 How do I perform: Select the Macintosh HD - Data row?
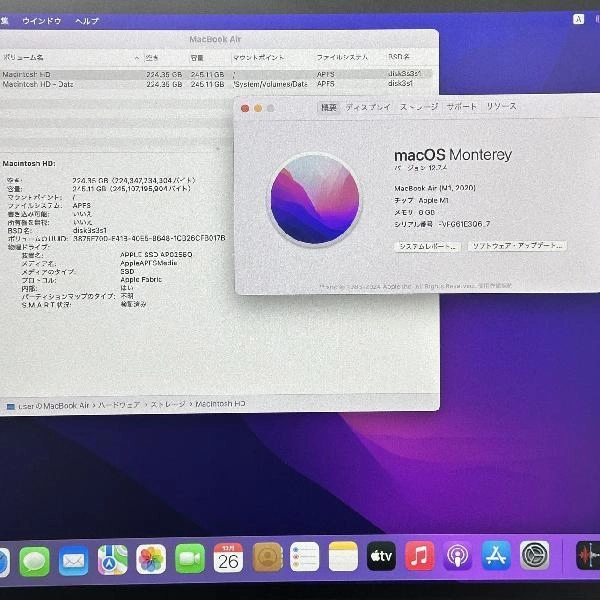pos(216,84)
